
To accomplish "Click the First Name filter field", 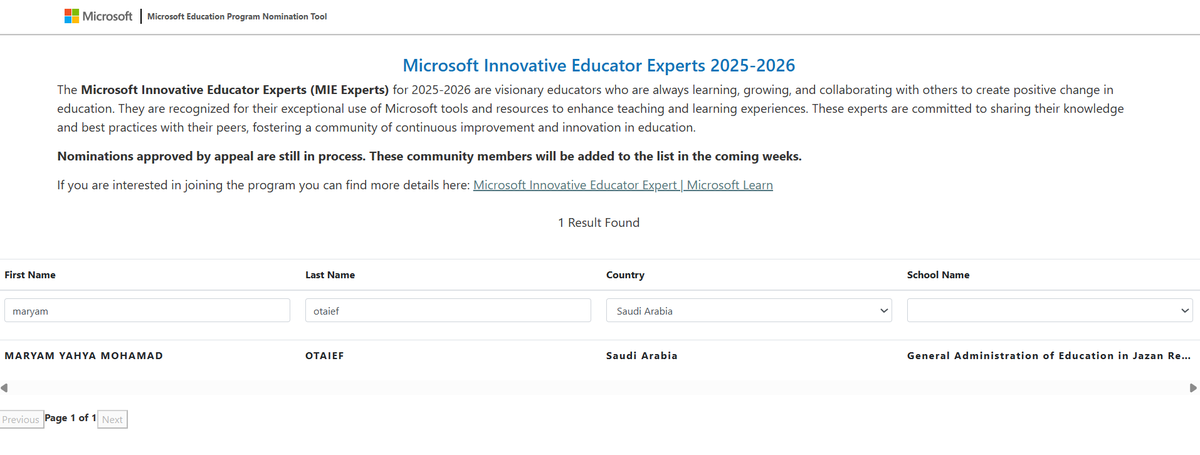I will click(x=147, y=311).
